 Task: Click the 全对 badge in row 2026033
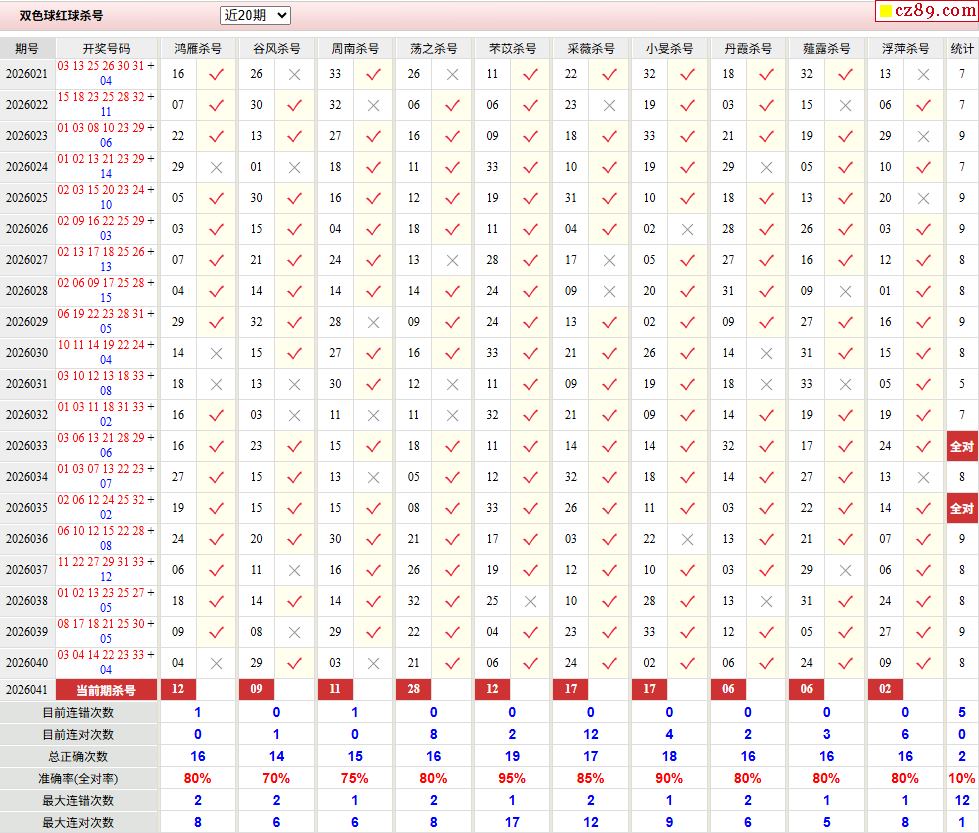tap(962, 446)
